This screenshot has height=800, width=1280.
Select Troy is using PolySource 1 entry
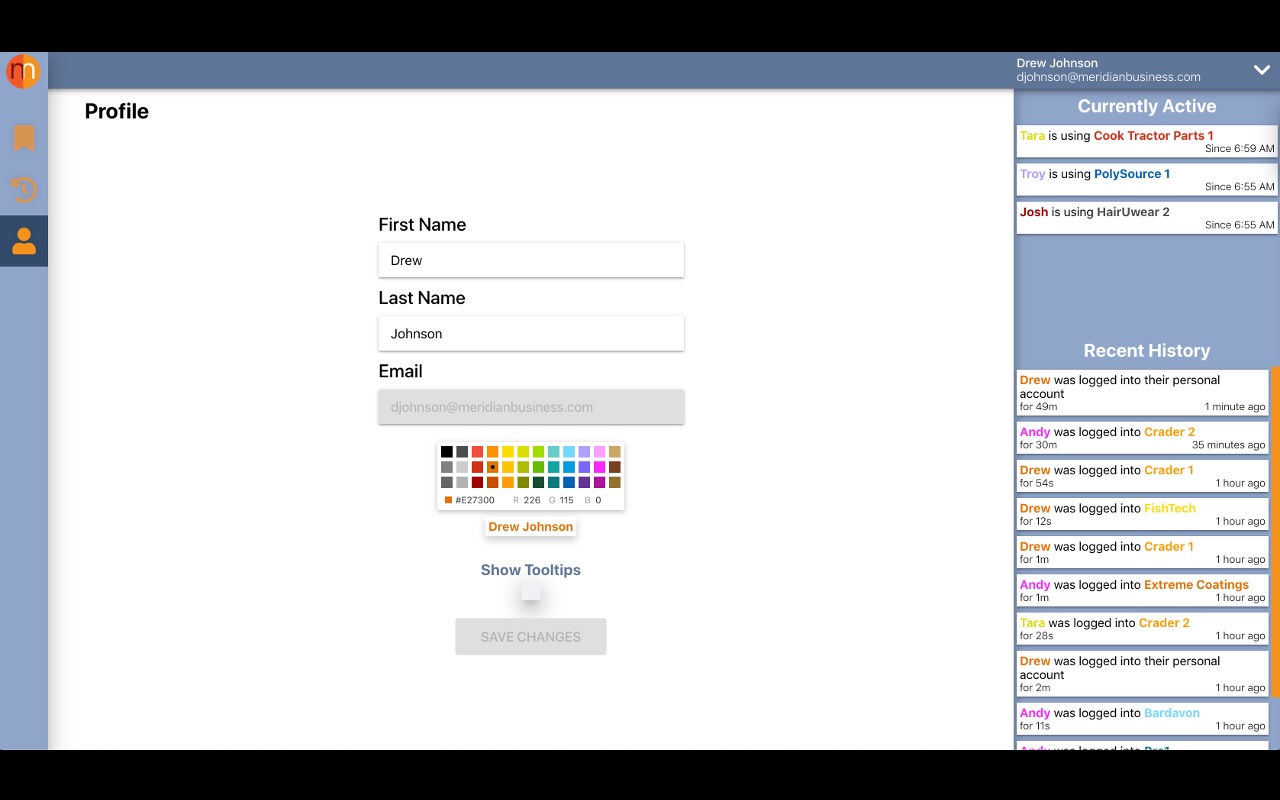tap(1147, 180)
